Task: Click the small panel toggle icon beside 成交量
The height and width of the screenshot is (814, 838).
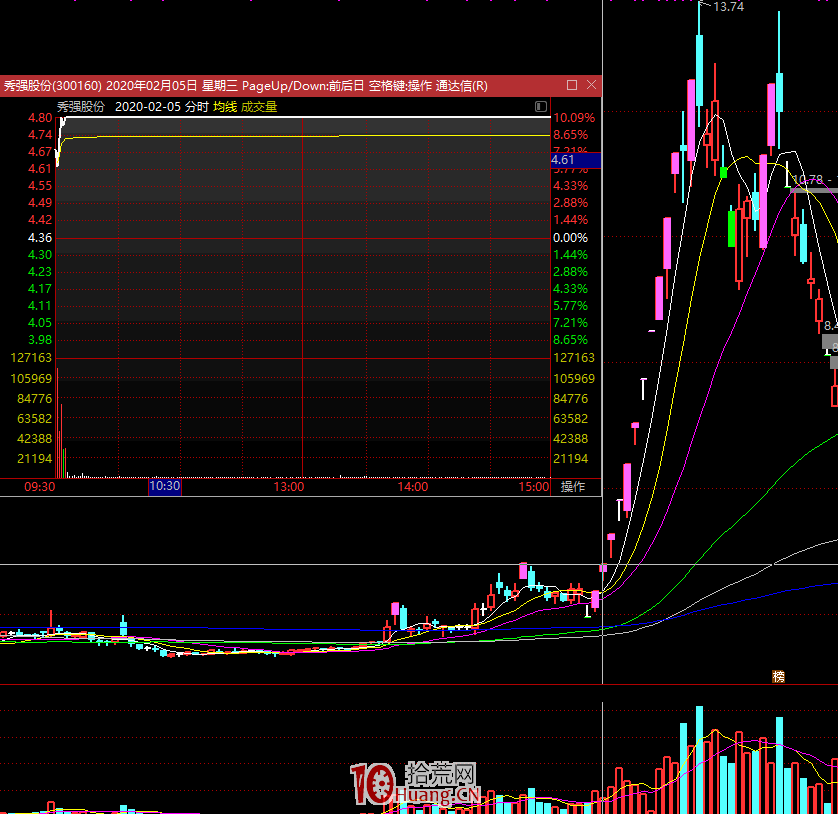Action: coord(541,106)
